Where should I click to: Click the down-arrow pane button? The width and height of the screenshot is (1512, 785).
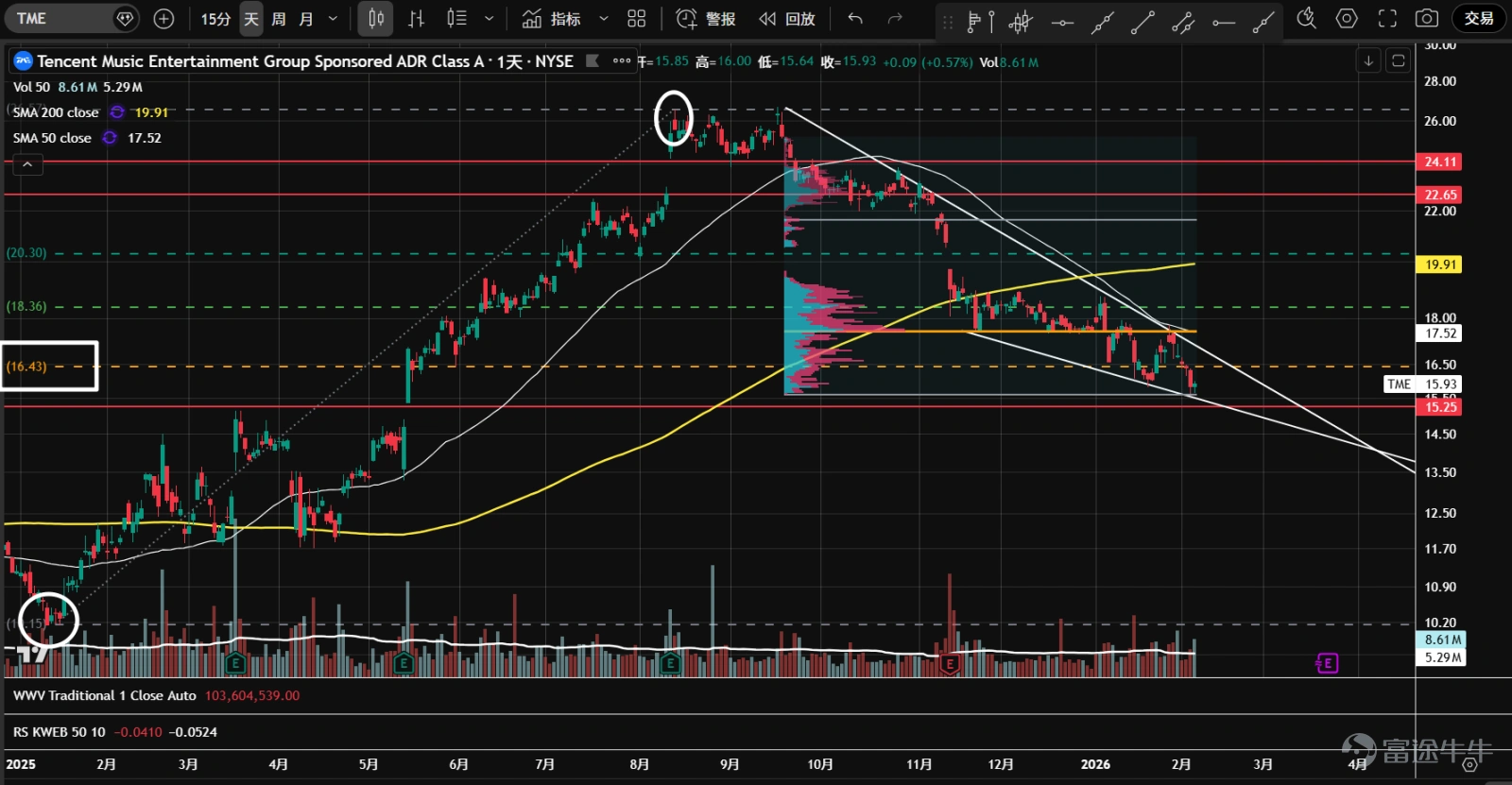(1367, 60)
